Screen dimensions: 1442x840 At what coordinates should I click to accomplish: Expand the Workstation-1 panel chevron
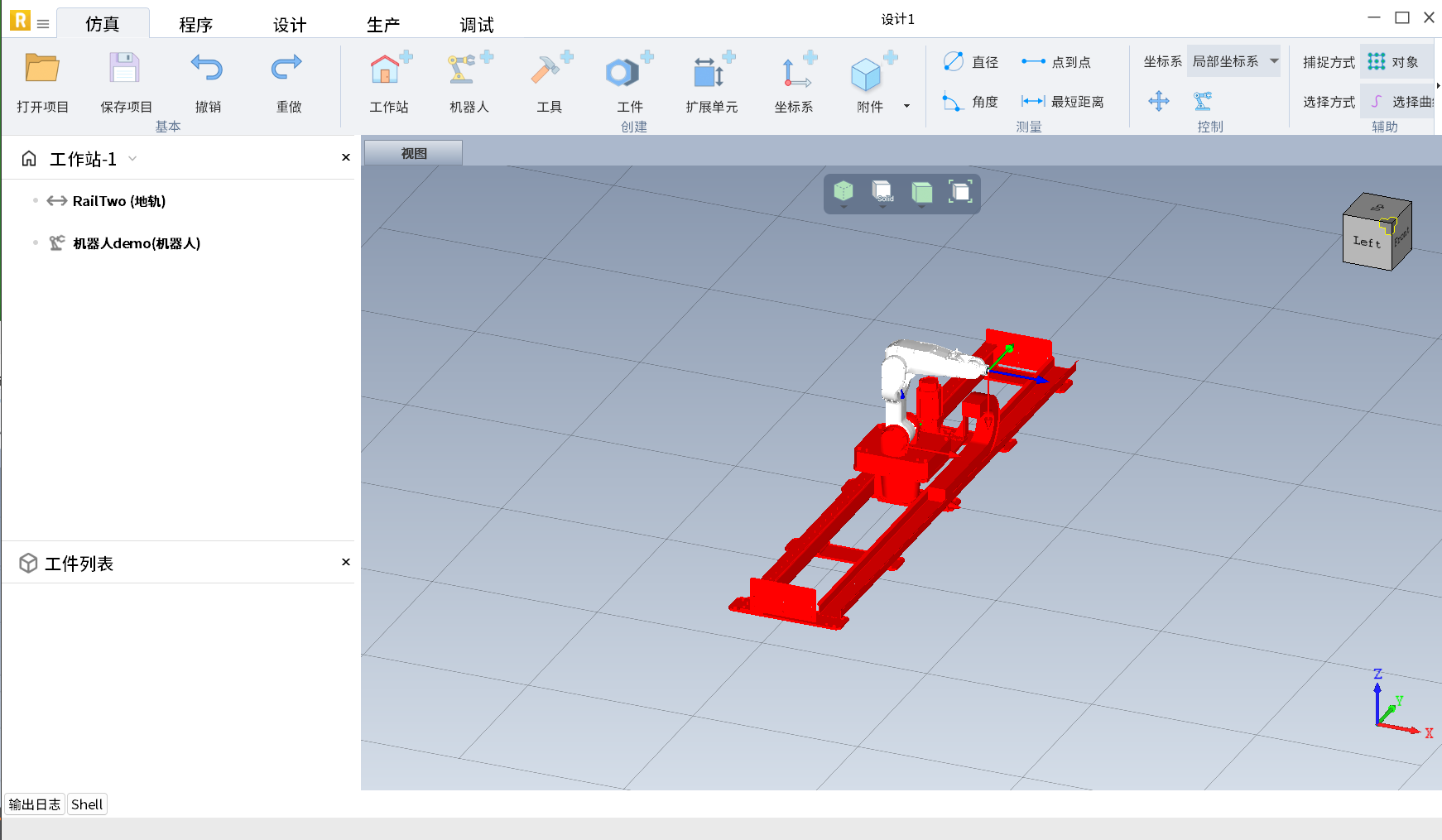[132, 159]
